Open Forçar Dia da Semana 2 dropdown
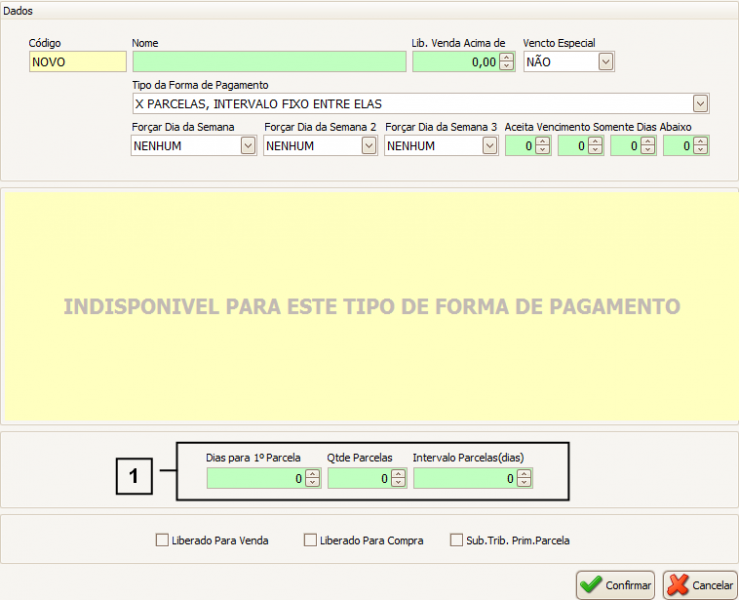Screen dimensions: 739x600 (x=369, y=146)
